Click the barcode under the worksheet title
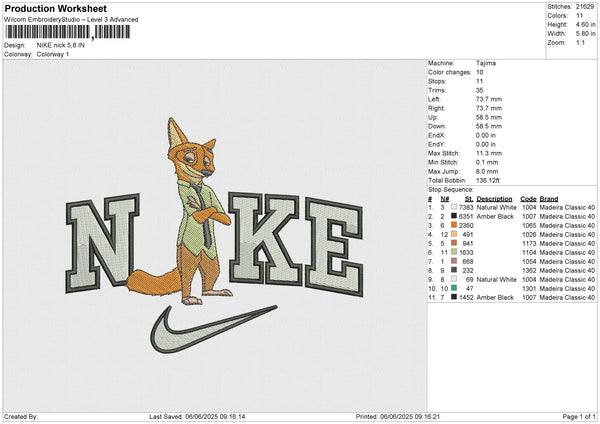This screenshot has height=424, width=600. [x=68, y=32]
